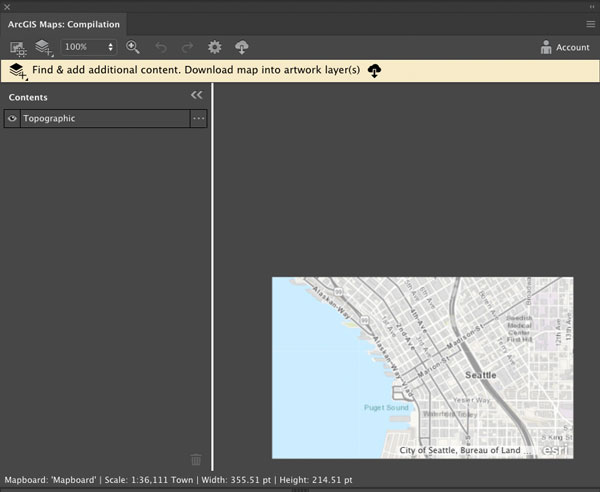Click the Scale: 1:36,111 Town status text

[x=149, y=480]
